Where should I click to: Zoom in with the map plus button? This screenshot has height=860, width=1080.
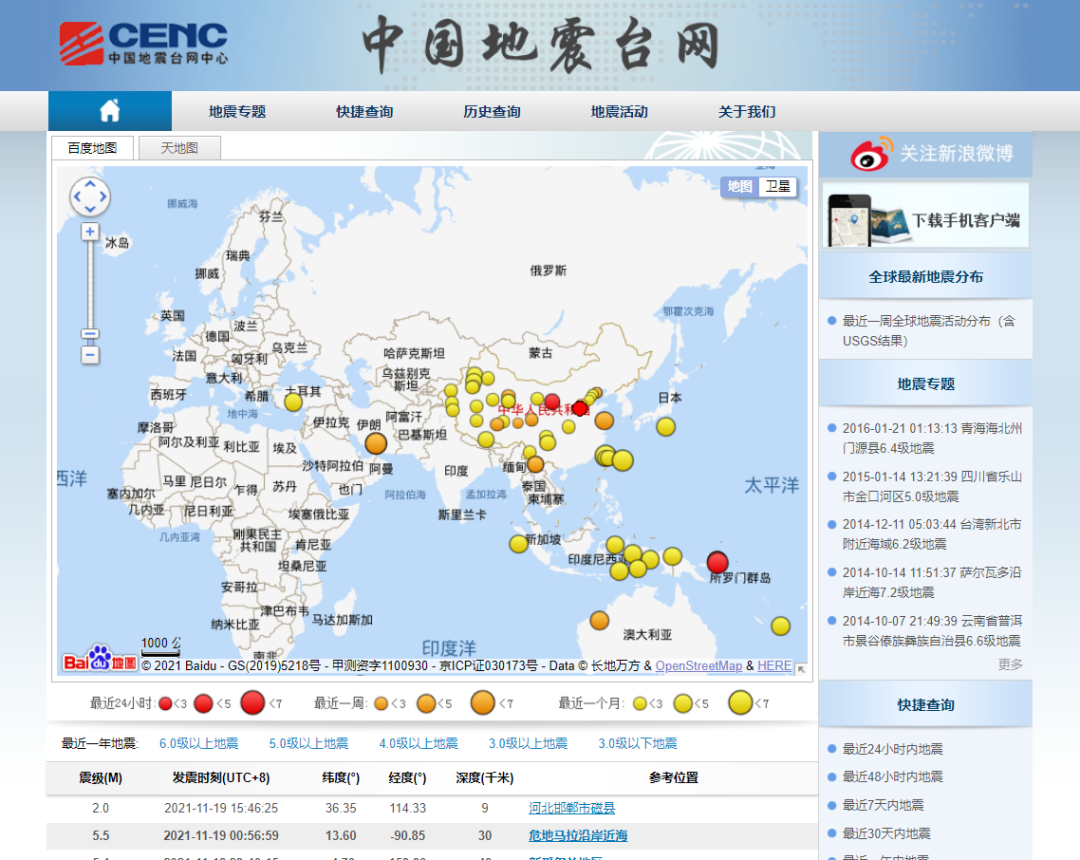(90, 232)
